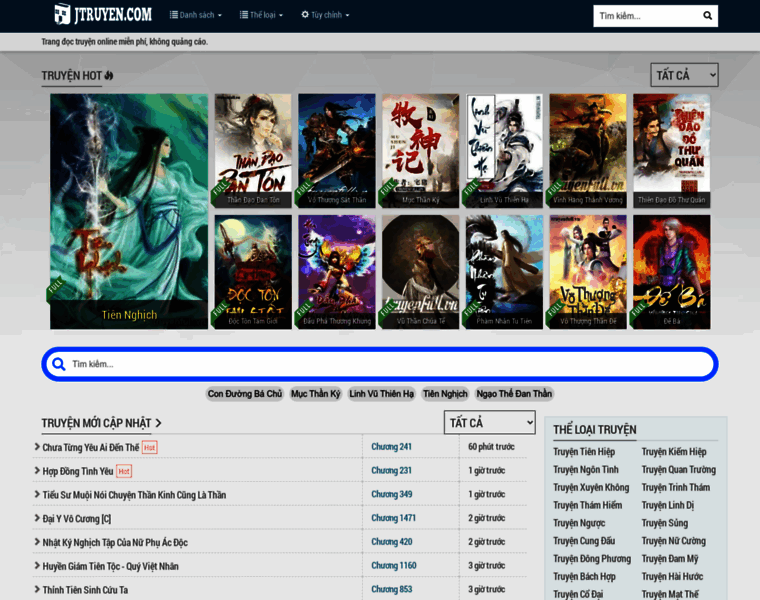Screen dimensions: 760x600
Task: Select genre Truyện Tiên Hiệp
Action: coord(584,452)
